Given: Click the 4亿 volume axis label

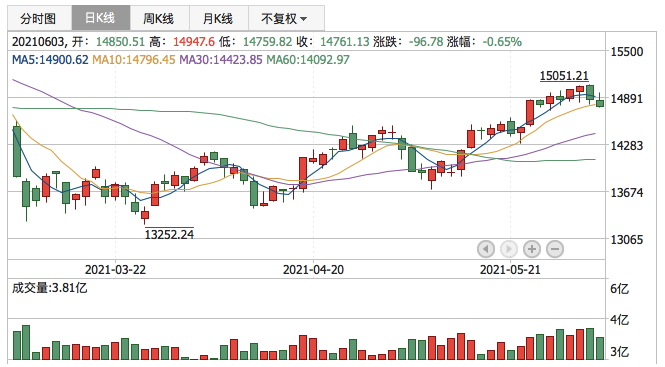Looking at the screenshot, I should pos(620,319).
